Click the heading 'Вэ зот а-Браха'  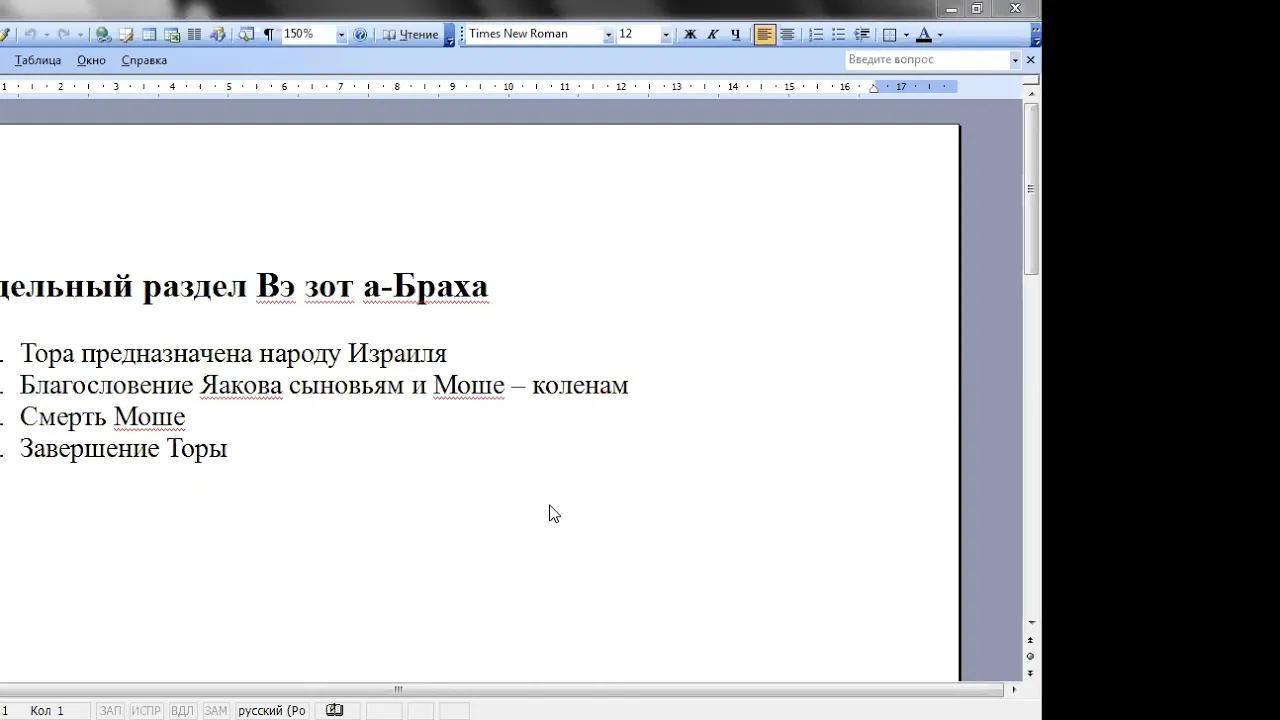coord(372,286)
